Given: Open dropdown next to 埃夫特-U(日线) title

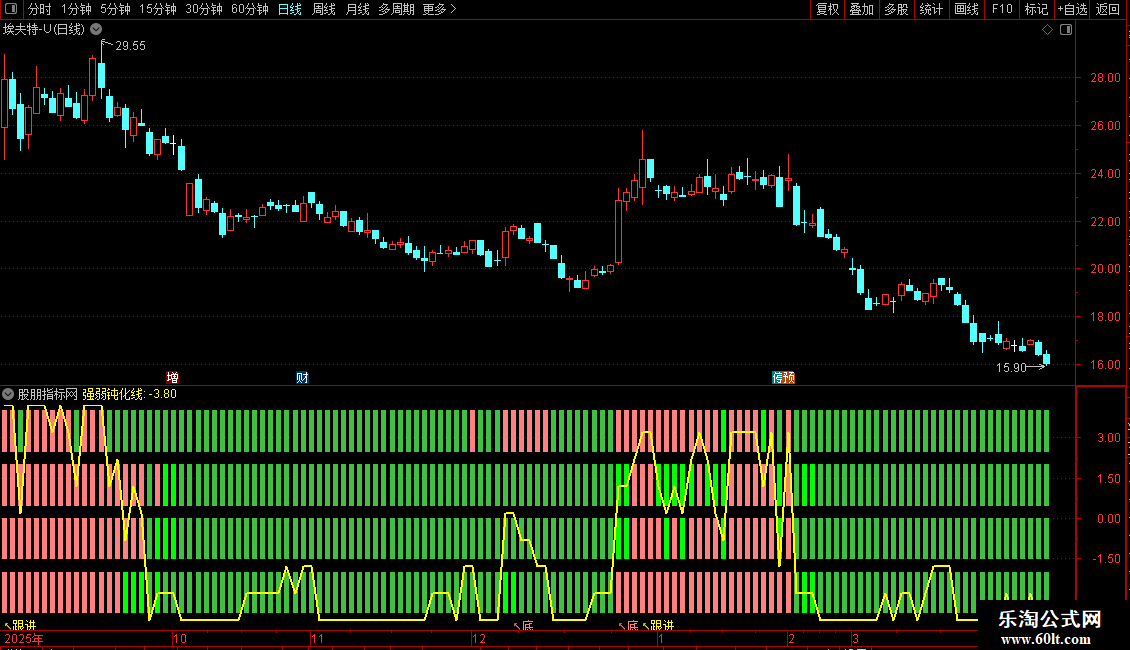Looking at the screenshot, I should (96, 30).
